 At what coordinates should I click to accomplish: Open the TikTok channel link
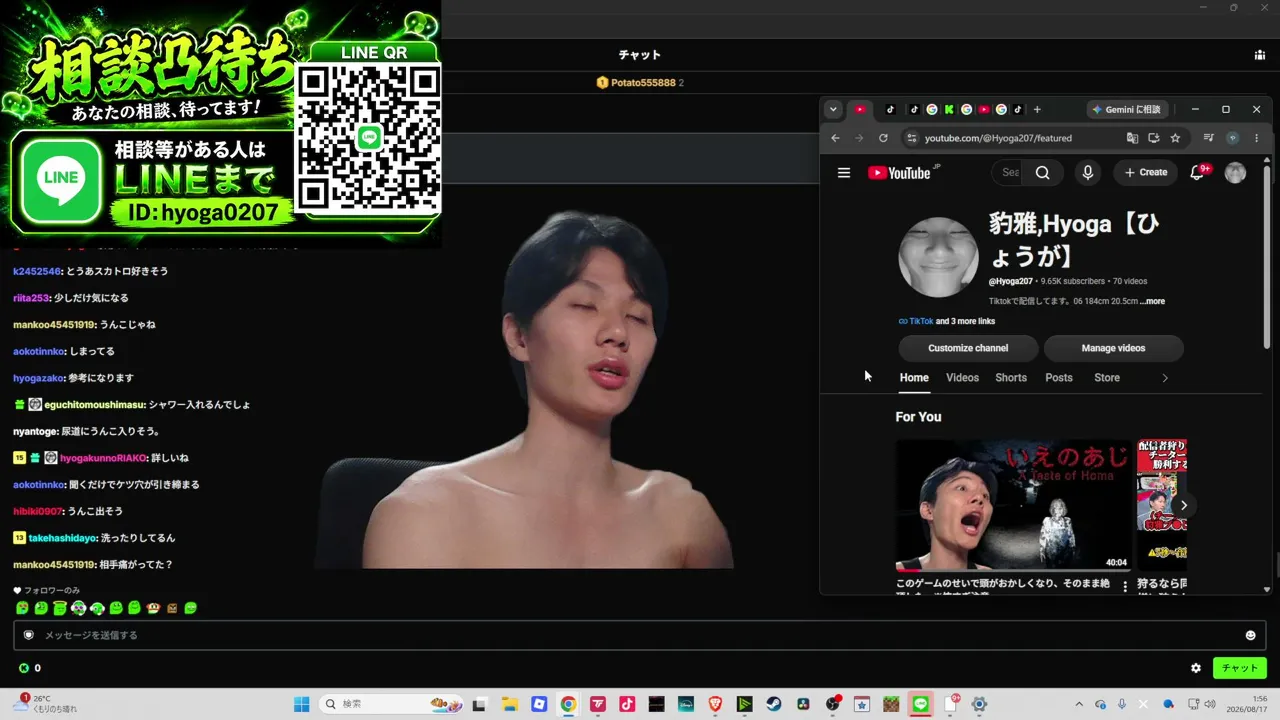point(920,322)
